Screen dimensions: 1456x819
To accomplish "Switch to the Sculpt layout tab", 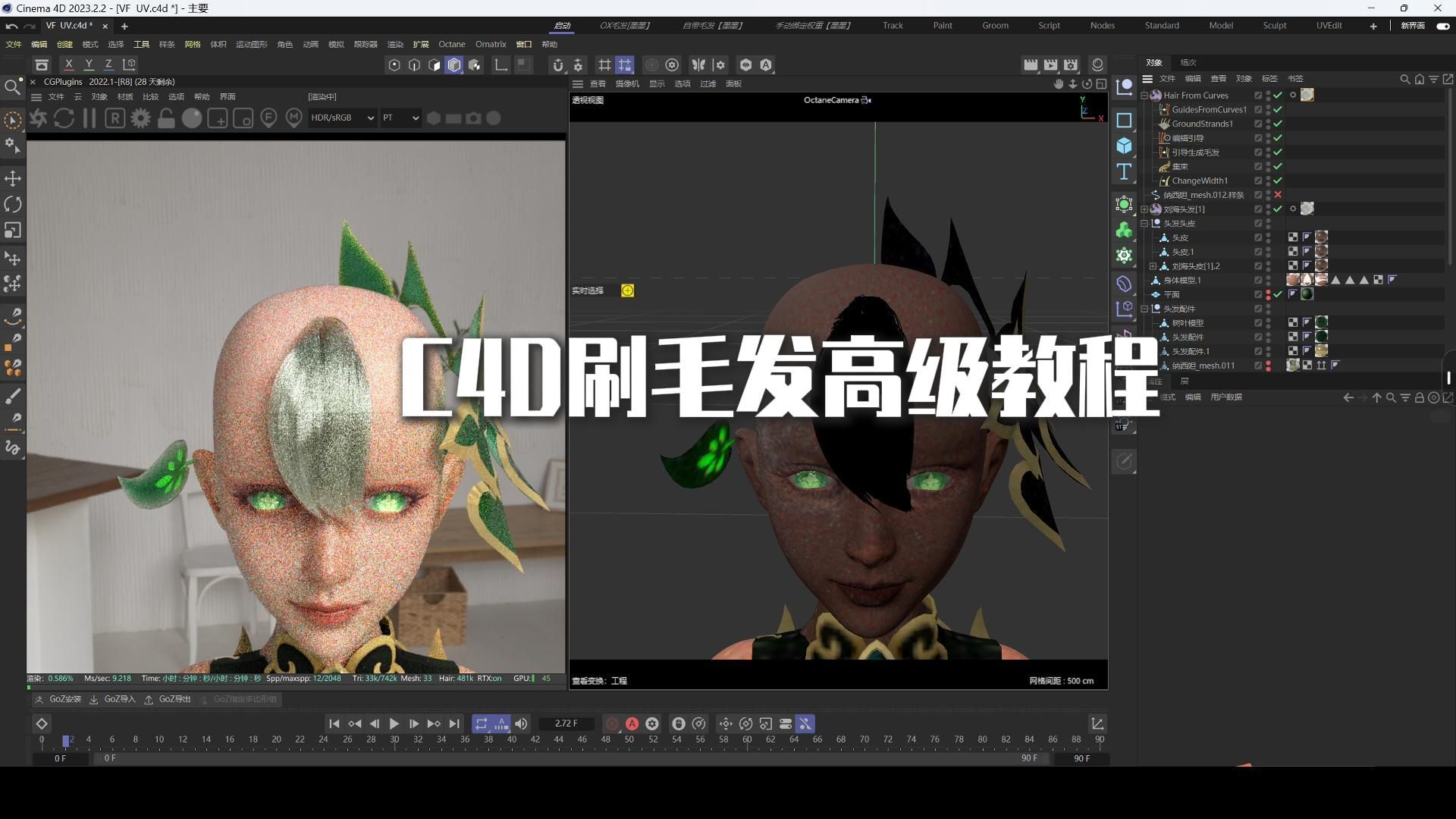I will point(1274,25).
